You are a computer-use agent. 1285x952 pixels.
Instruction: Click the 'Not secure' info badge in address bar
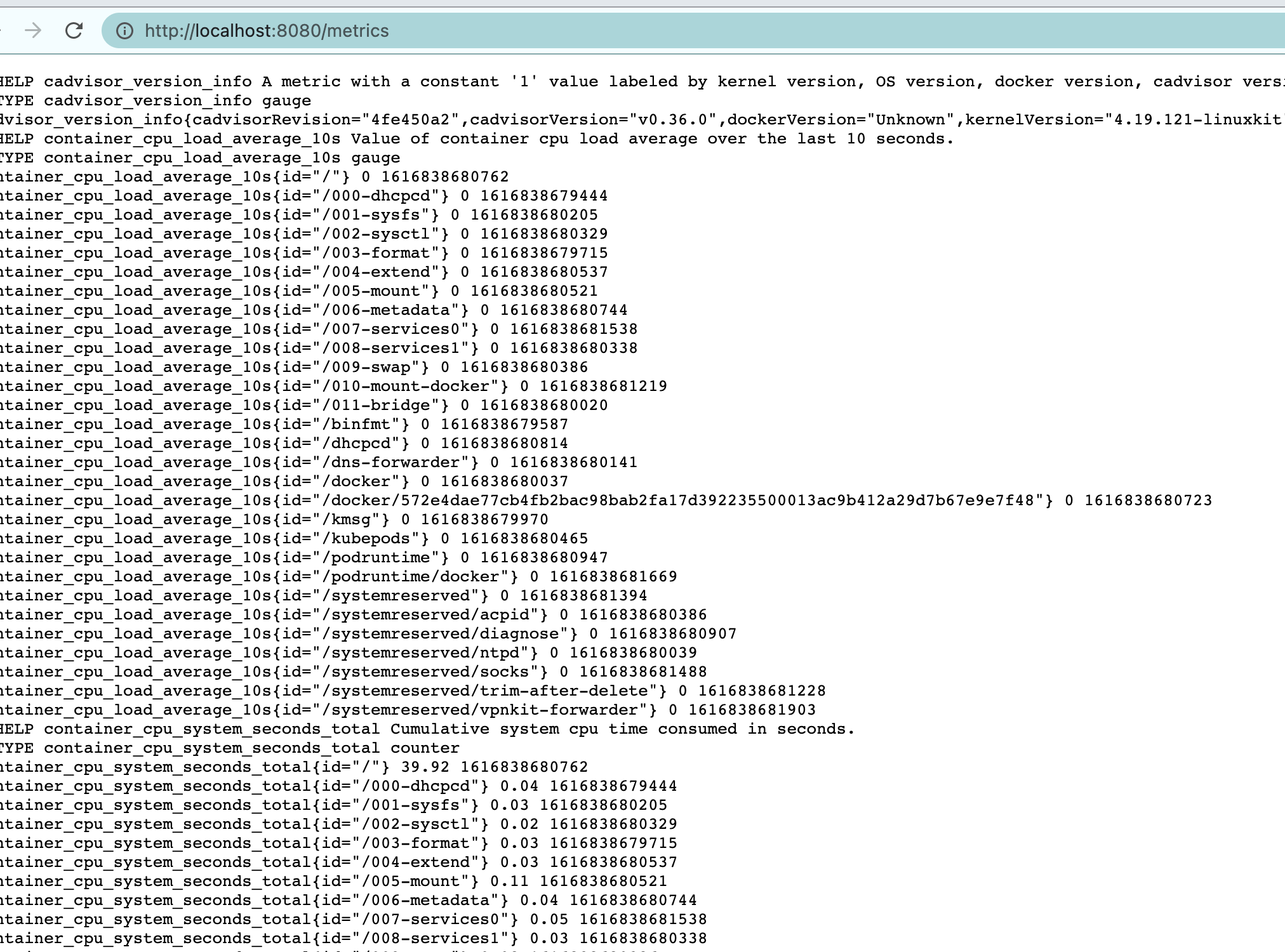pos(124,30)
